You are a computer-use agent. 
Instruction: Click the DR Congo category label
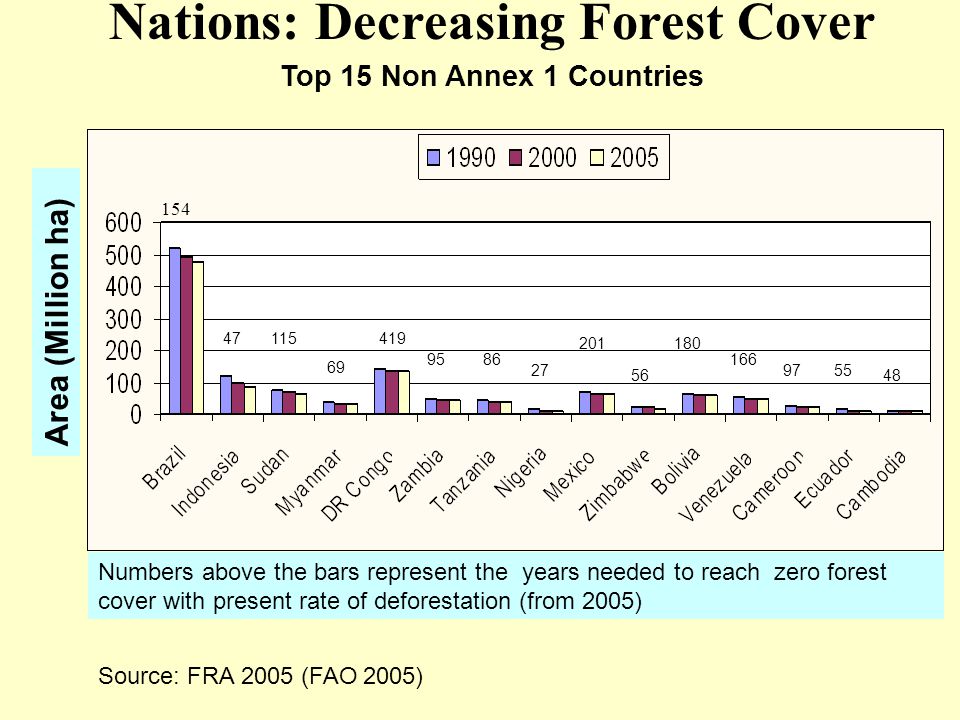click(357, 487)
